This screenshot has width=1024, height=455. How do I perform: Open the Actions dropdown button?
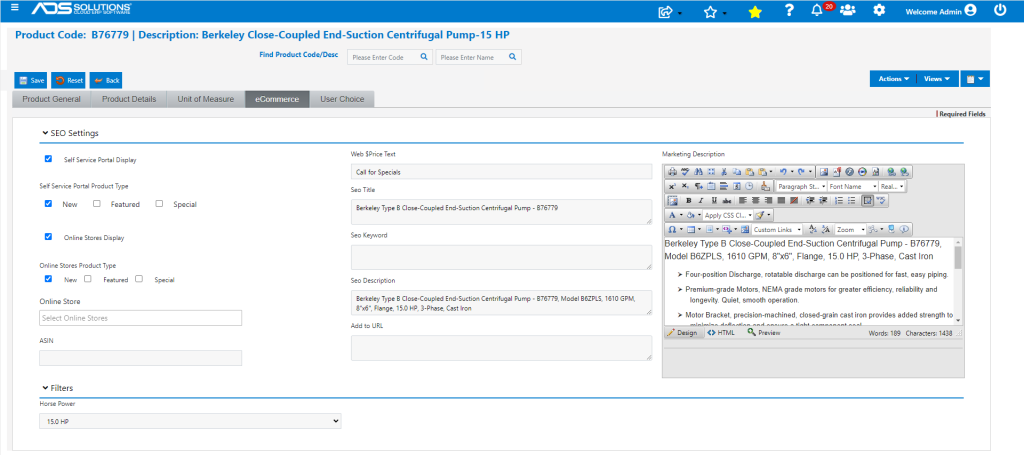click(x=893, y=78)
